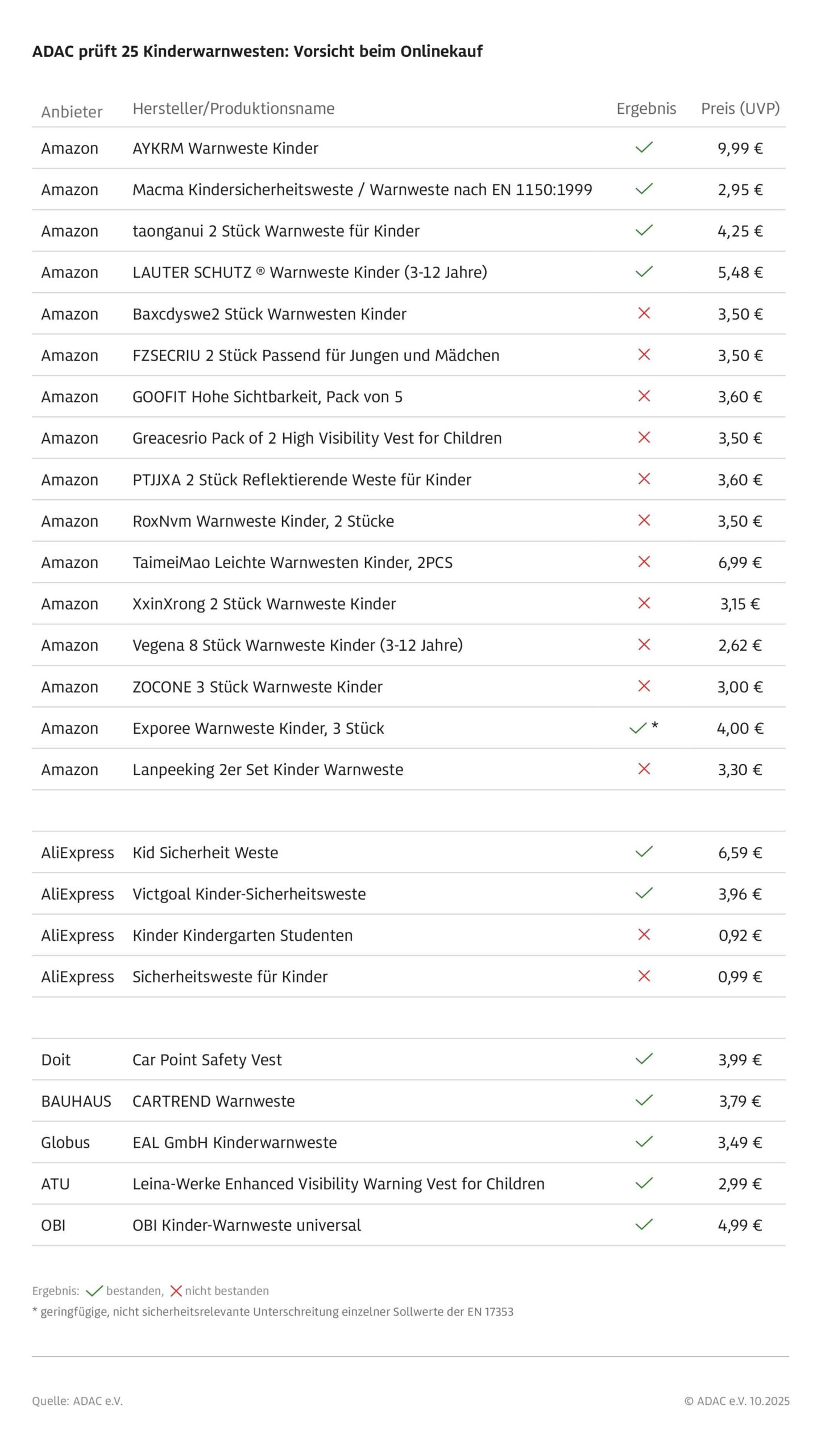This screenshot has width=821, height=1456.
Task: Click the red X for Lanpeeking 2er Set
Action: point(644,769)
